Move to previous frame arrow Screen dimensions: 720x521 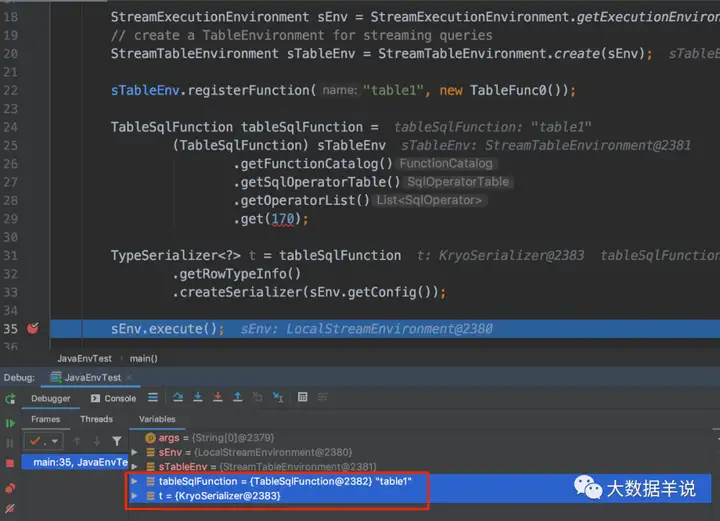coord(77,442)
